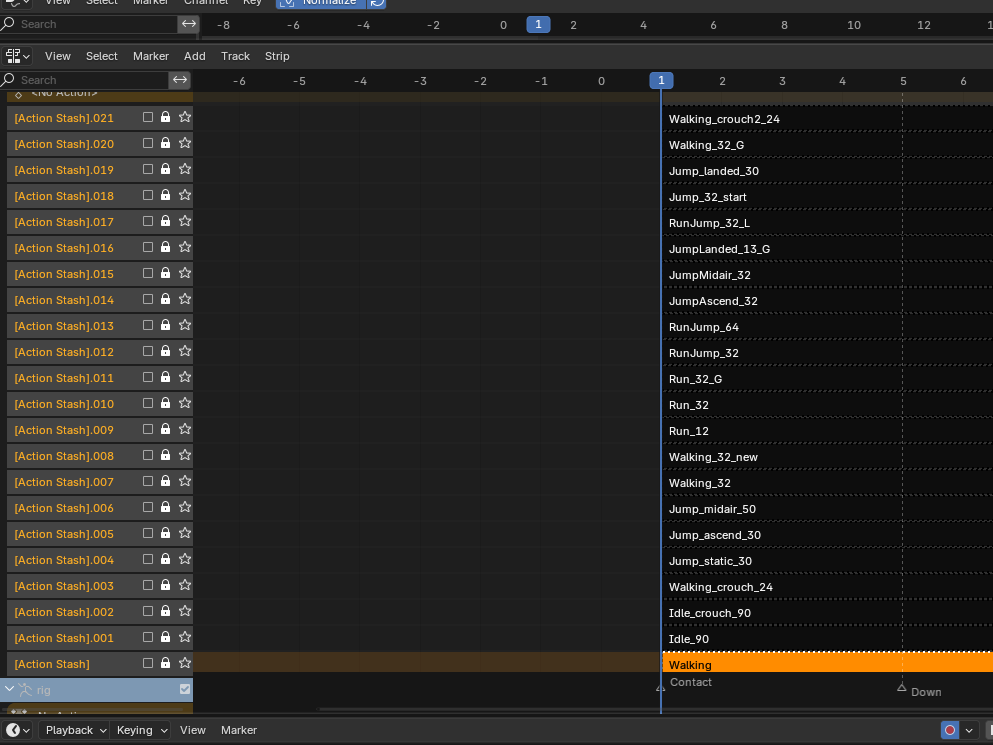Open the NLA editor type selector
993x745 pixels.
(17, 56)
